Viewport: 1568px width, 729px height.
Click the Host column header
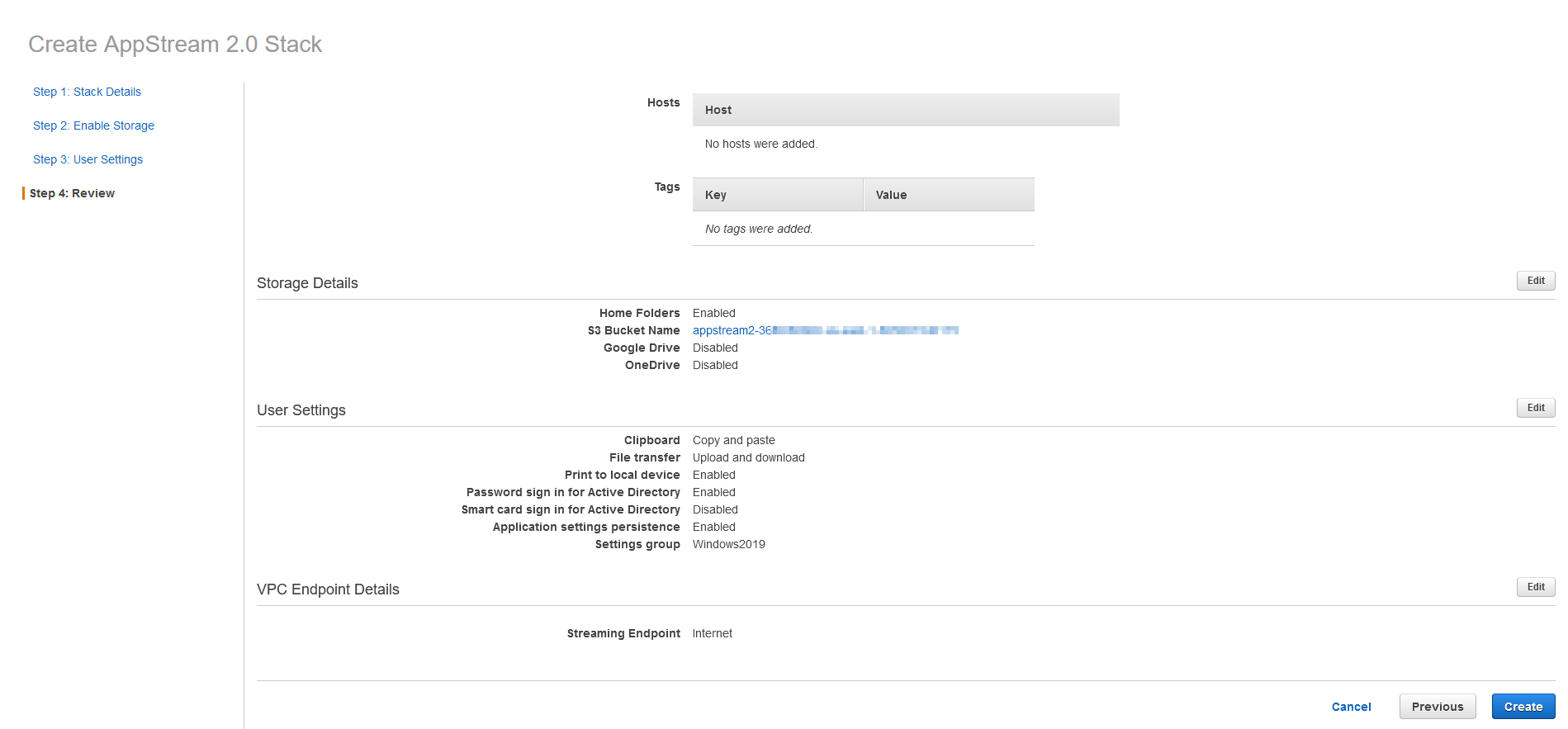tap(718, 110)
